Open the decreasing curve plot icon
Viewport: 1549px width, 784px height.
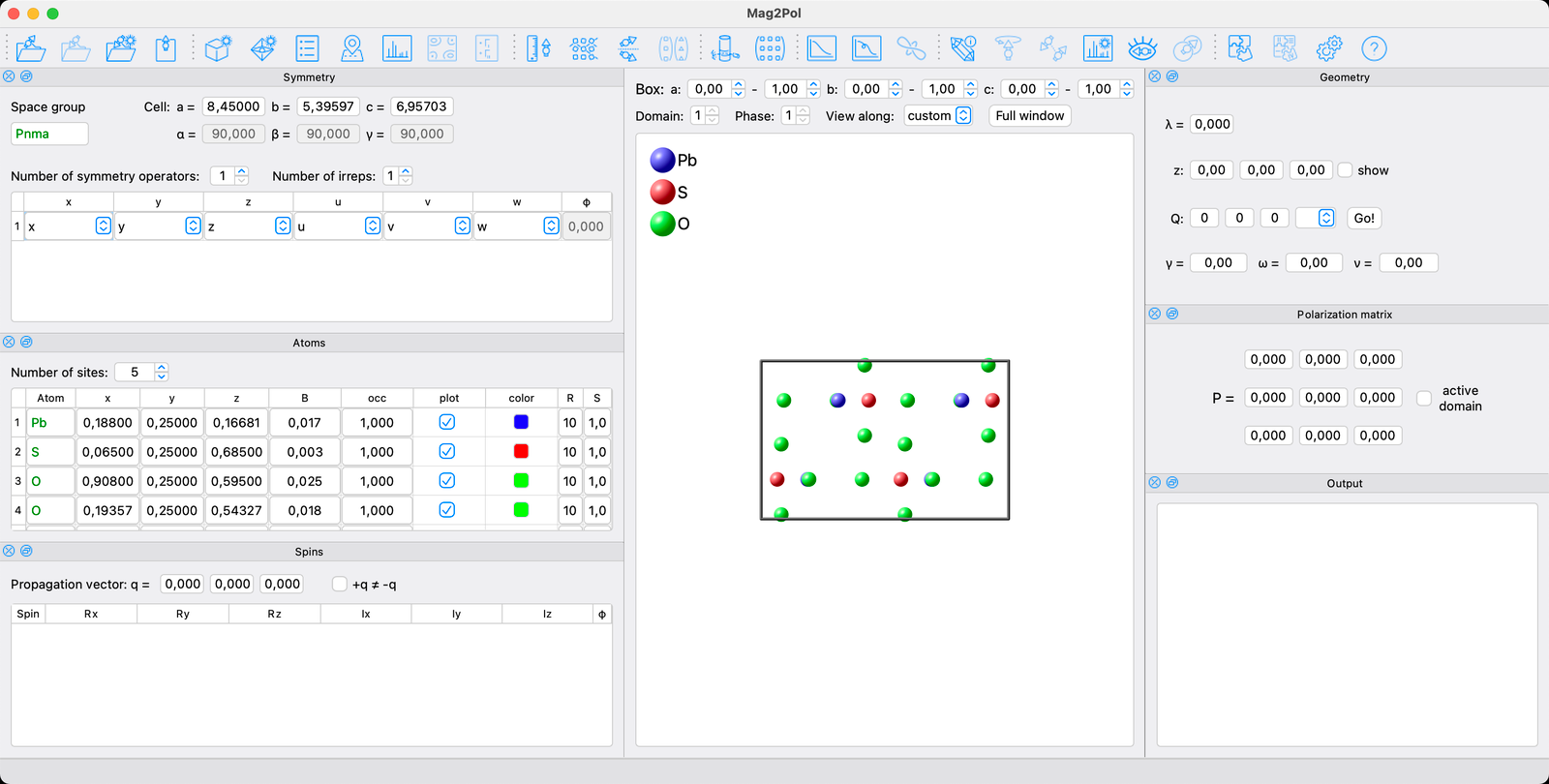point(822,48)
